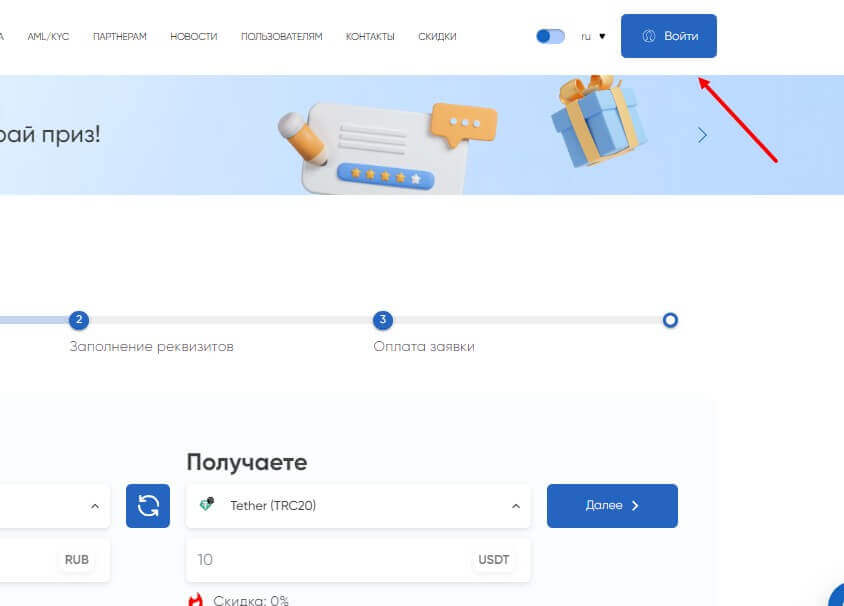Toggle the dark theme switch
Image resolution: width=844 pixels, height=606 pixels.
click(x=550, y=36)
